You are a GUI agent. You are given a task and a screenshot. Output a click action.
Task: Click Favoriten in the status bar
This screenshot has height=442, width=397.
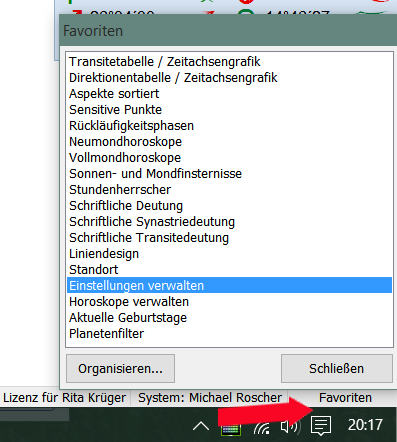click(345, 398)
